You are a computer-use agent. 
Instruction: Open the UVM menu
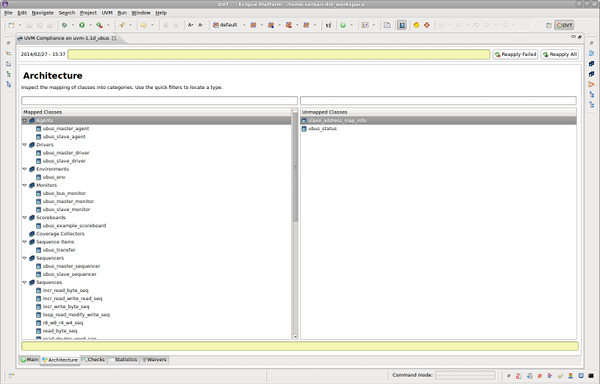coord(107,13)
